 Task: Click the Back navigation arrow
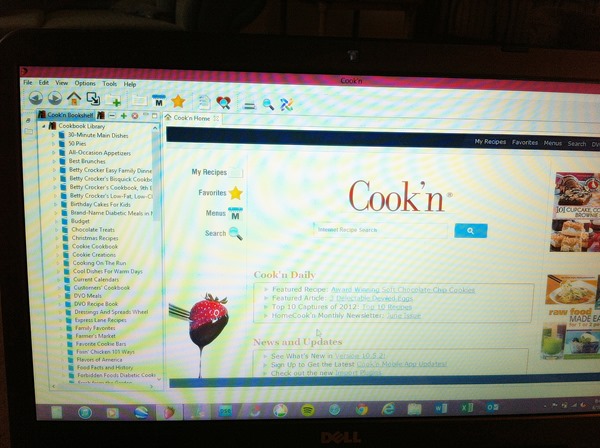[36, 98]
